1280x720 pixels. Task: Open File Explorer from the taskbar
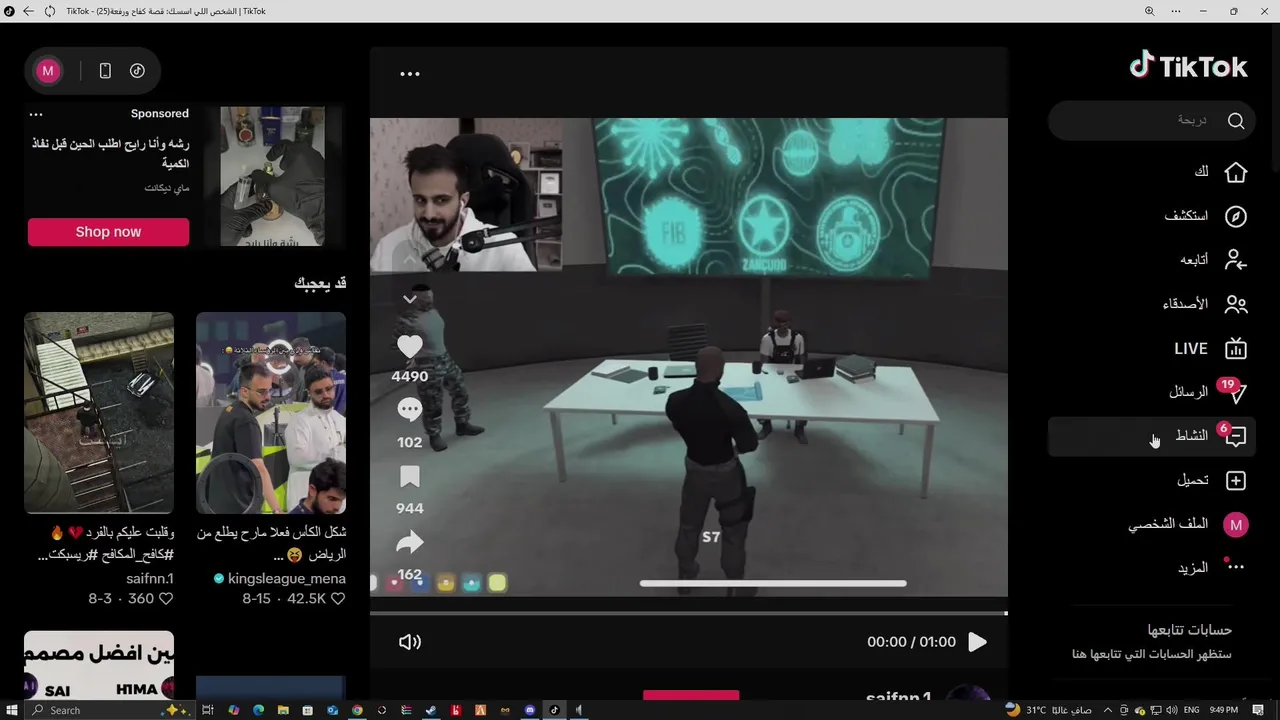point(283,710)
